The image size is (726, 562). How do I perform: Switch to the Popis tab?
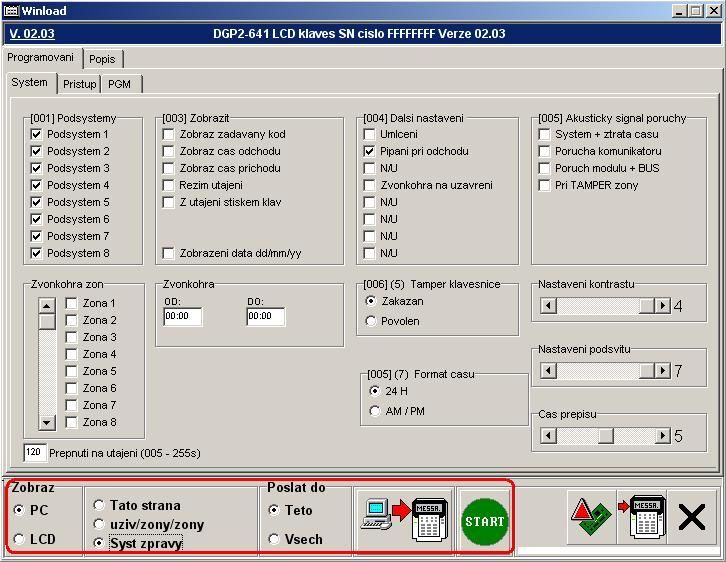[102, 59]
